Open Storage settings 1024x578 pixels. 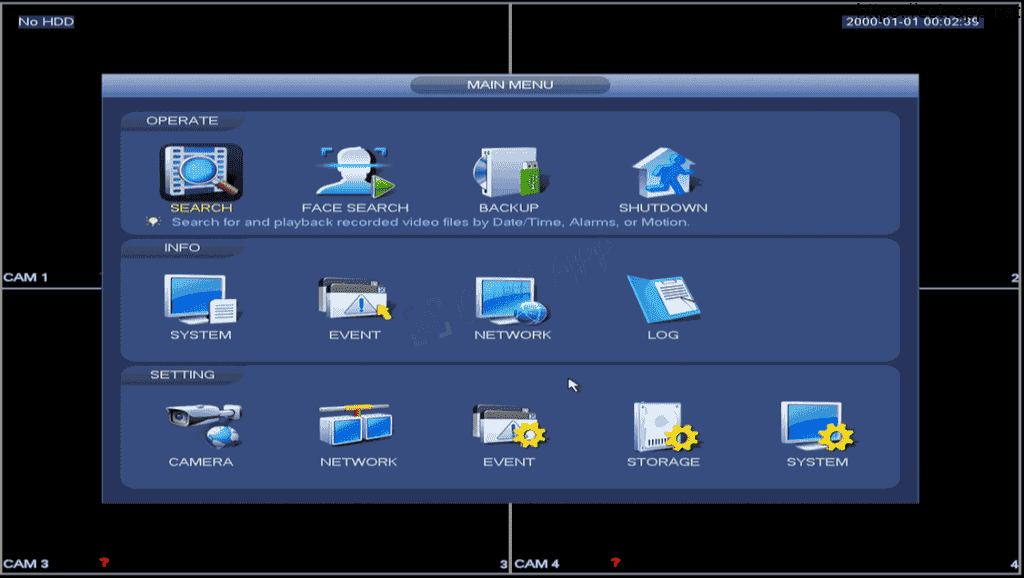click(x=663, y=427)
